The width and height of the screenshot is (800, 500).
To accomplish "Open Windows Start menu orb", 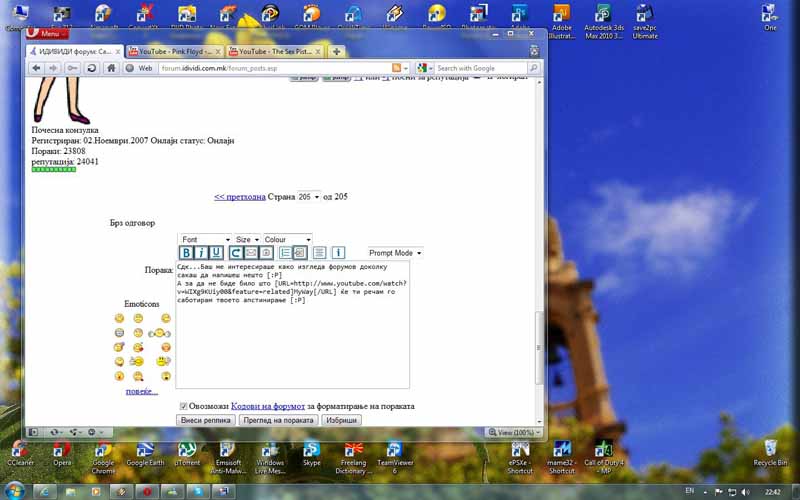I will tap(13, 491).
